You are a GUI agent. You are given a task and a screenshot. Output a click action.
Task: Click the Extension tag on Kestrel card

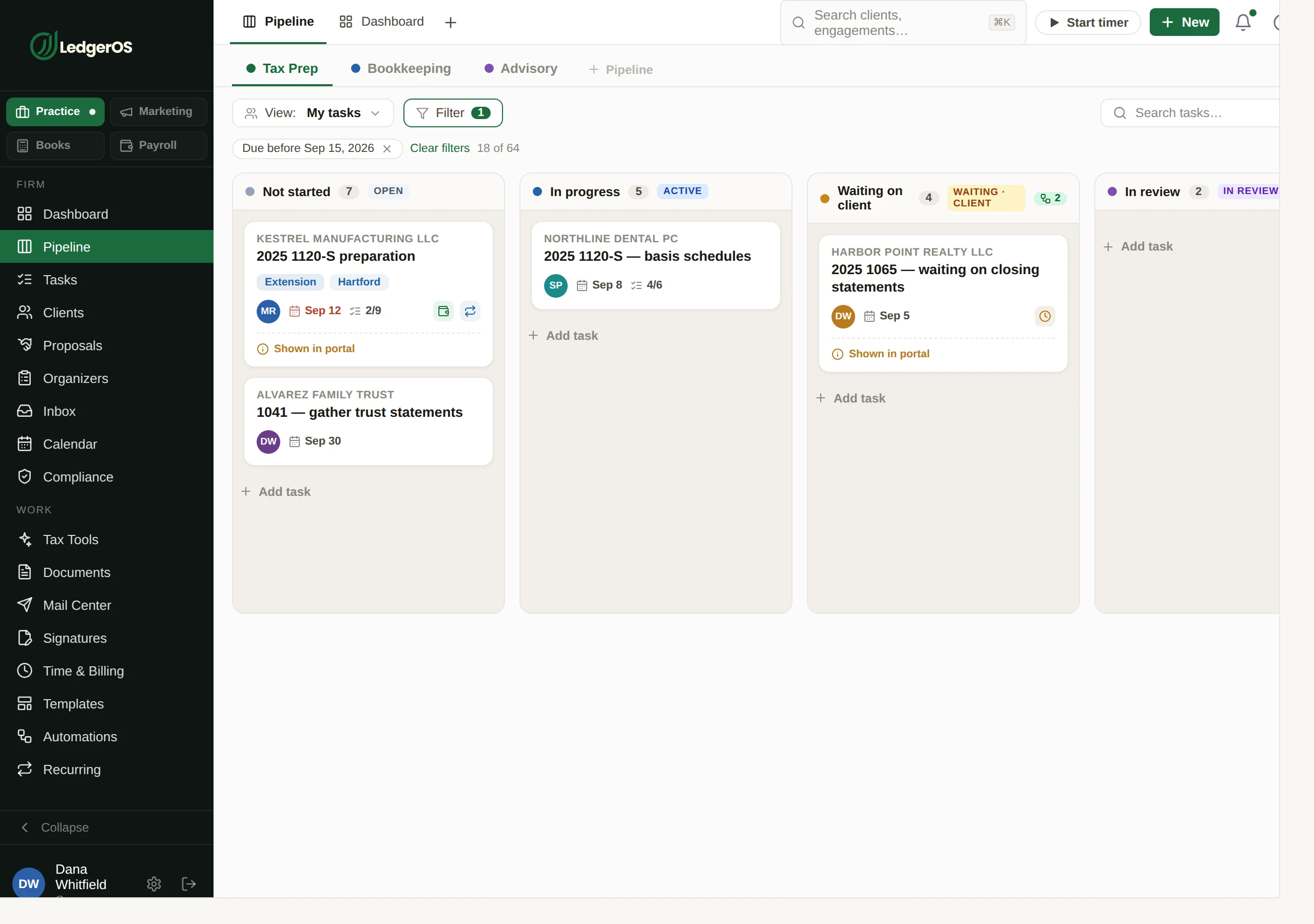pyautogui.click(x=290, y=282)
